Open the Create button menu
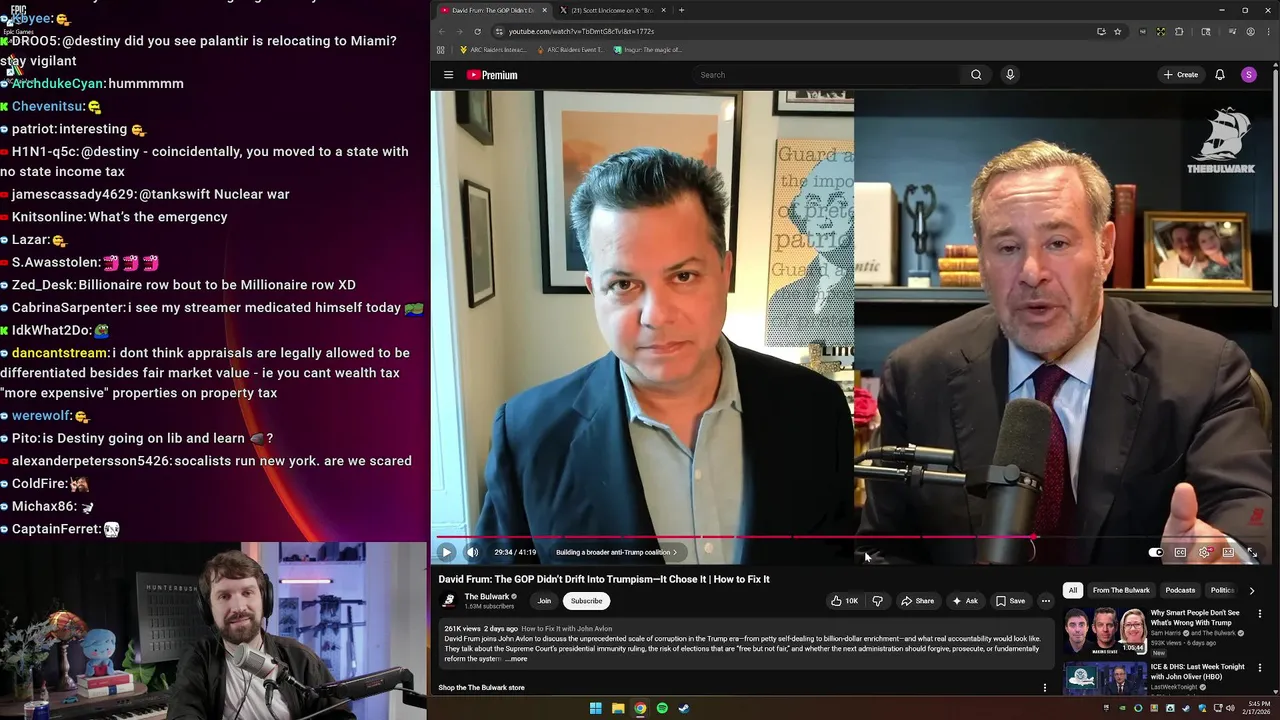 point(1180,75)
